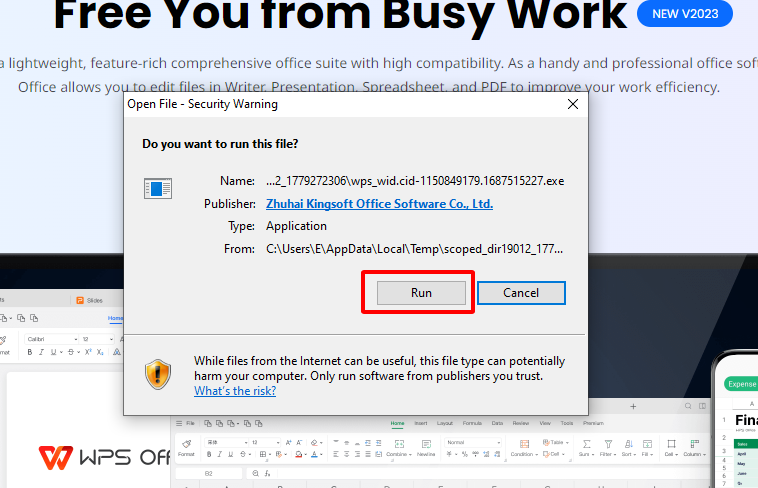
Task: Click the eraser clear formatting icon
Action: (314, 443)
